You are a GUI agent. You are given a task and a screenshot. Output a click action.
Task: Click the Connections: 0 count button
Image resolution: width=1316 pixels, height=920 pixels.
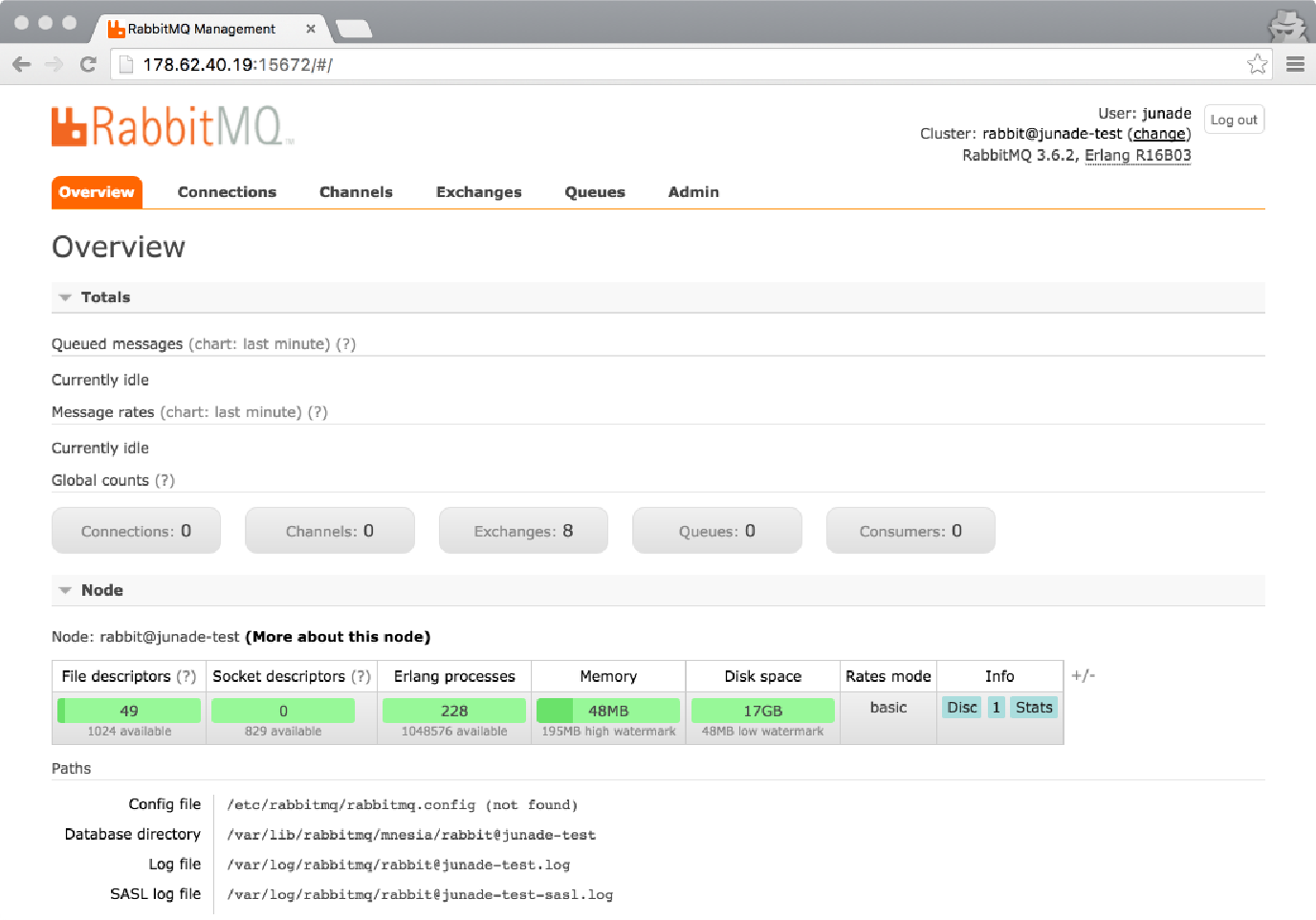[136, 531]
